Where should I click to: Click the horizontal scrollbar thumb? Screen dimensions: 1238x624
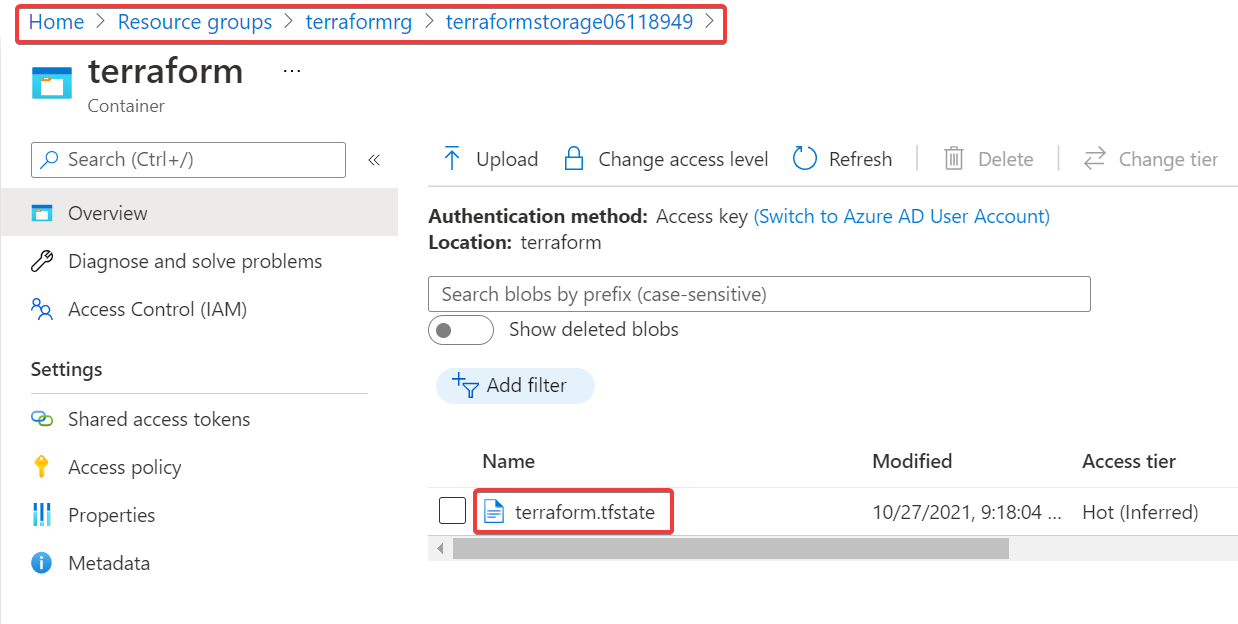pyautogui.click(x=731, y=548)
